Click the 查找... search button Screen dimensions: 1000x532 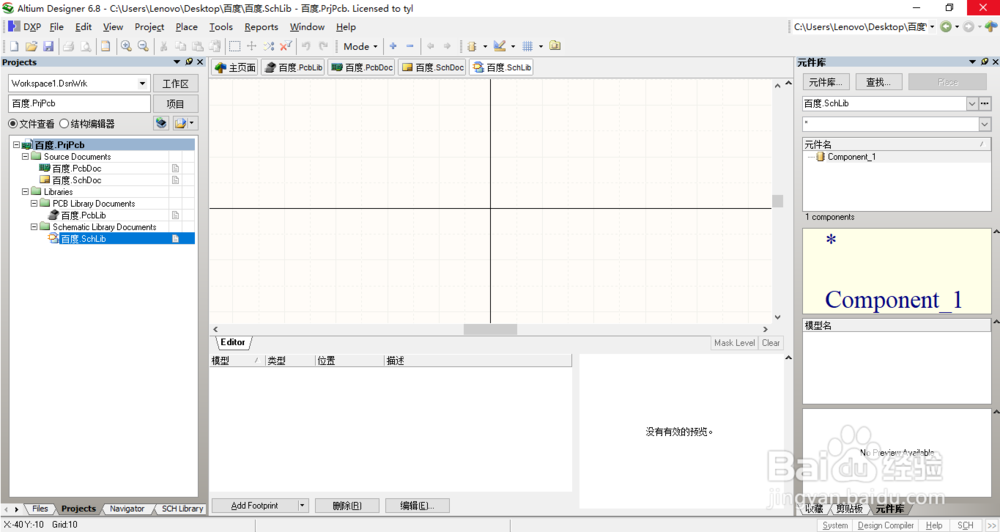tap(878, 82)
